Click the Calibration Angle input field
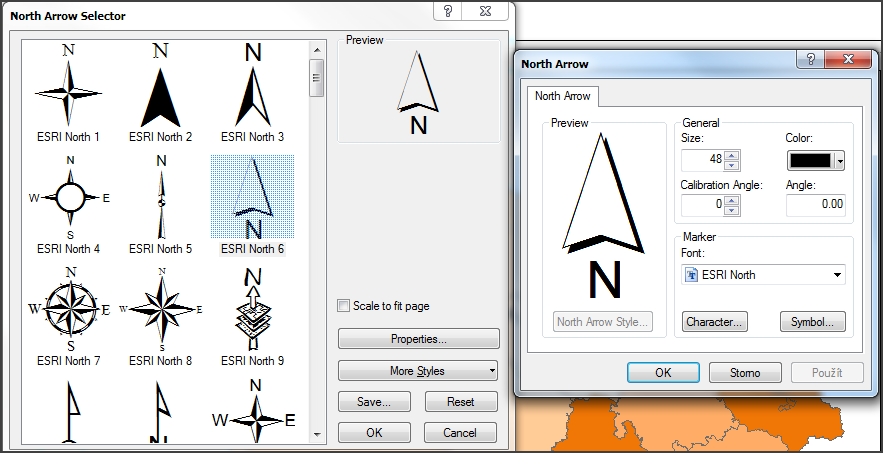 (703, 205)
